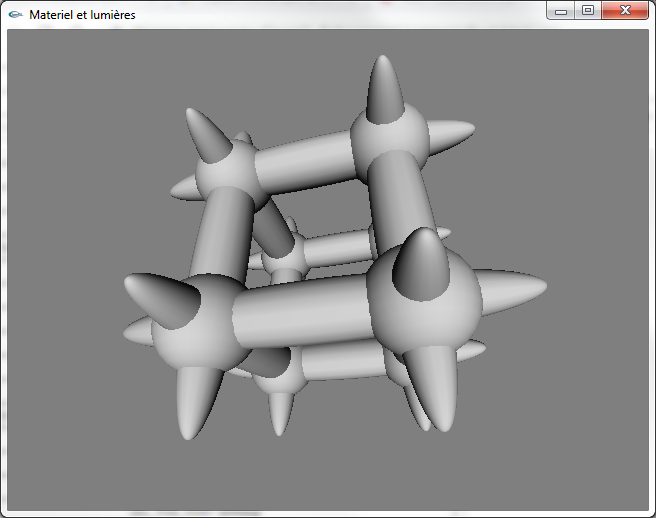Minimize the Materiel et lumières window
656x518 pixels.
[x=561, y=11]
